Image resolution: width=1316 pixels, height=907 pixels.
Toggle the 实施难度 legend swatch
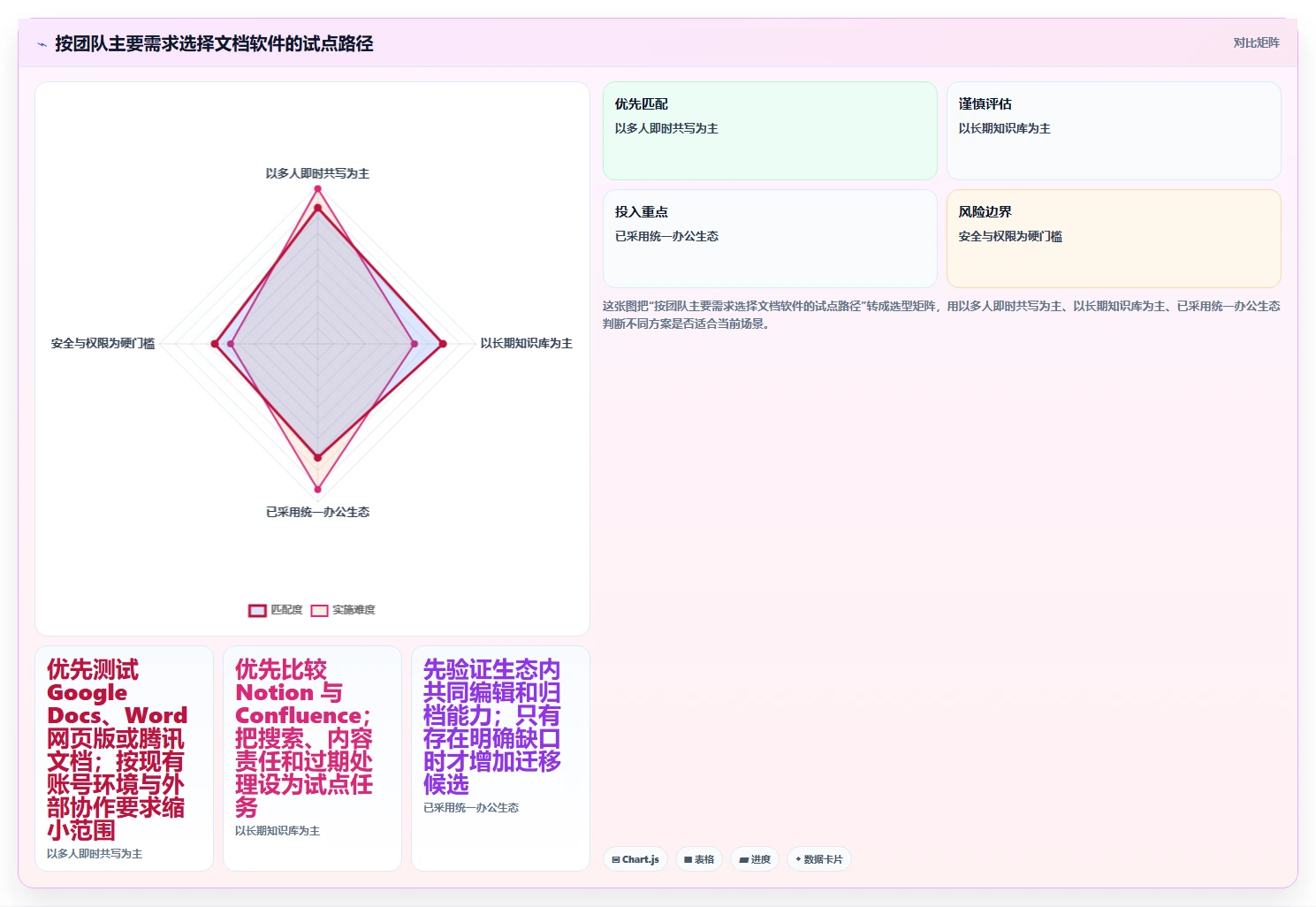(x=319, y=610)
